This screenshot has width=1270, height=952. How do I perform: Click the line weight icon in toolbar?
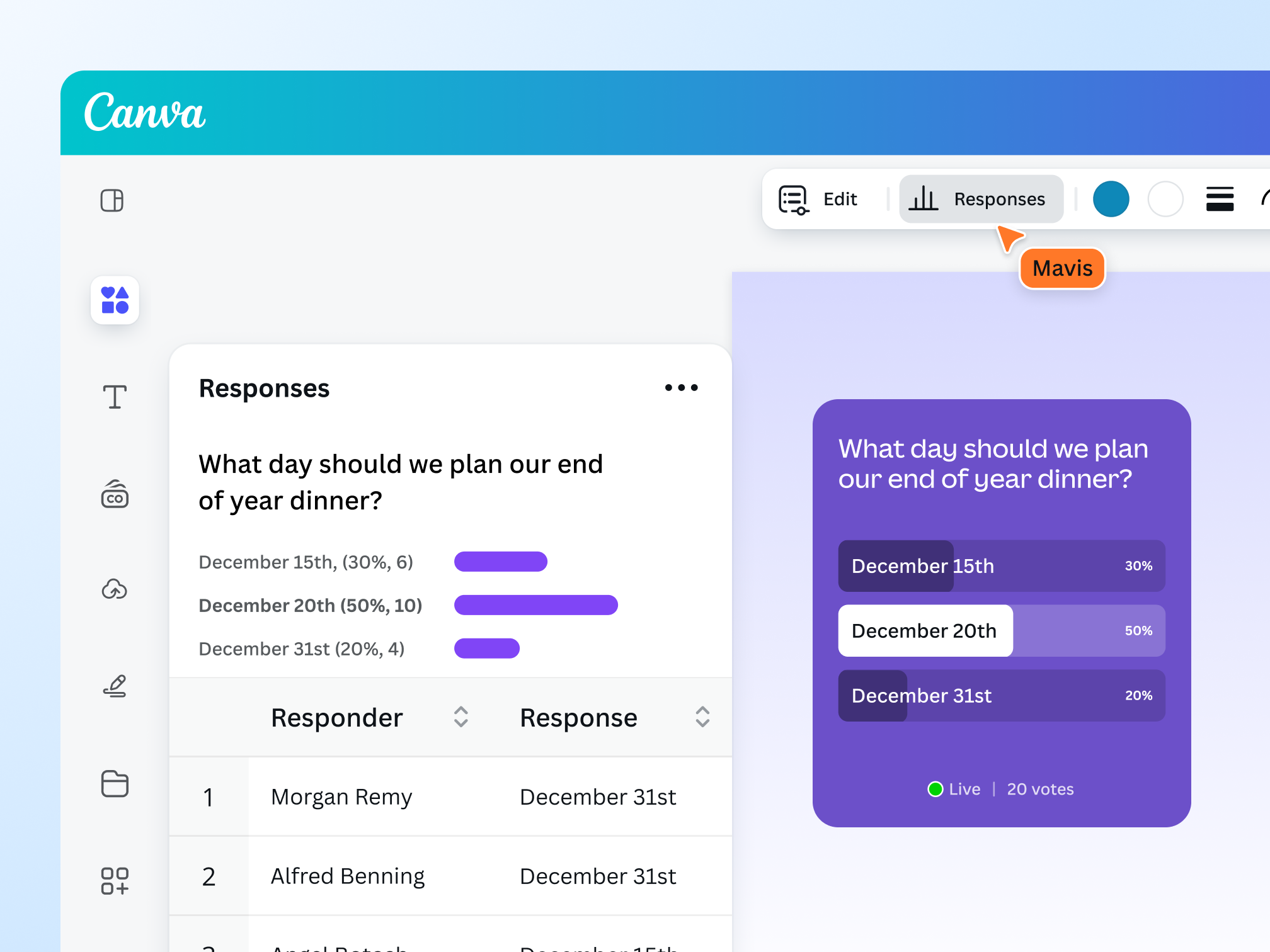pyautogui.click(x=1220, y=199)
